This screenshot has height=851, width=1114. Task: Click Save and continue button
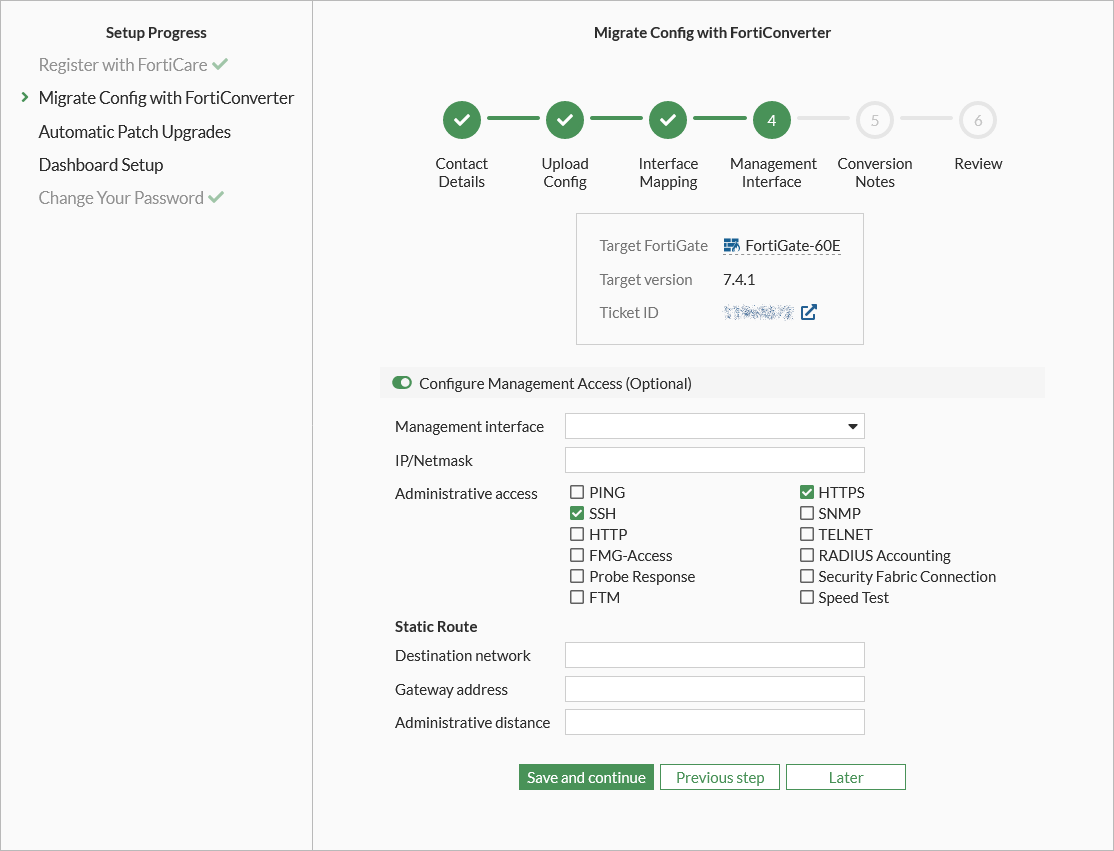click(586, 777)
